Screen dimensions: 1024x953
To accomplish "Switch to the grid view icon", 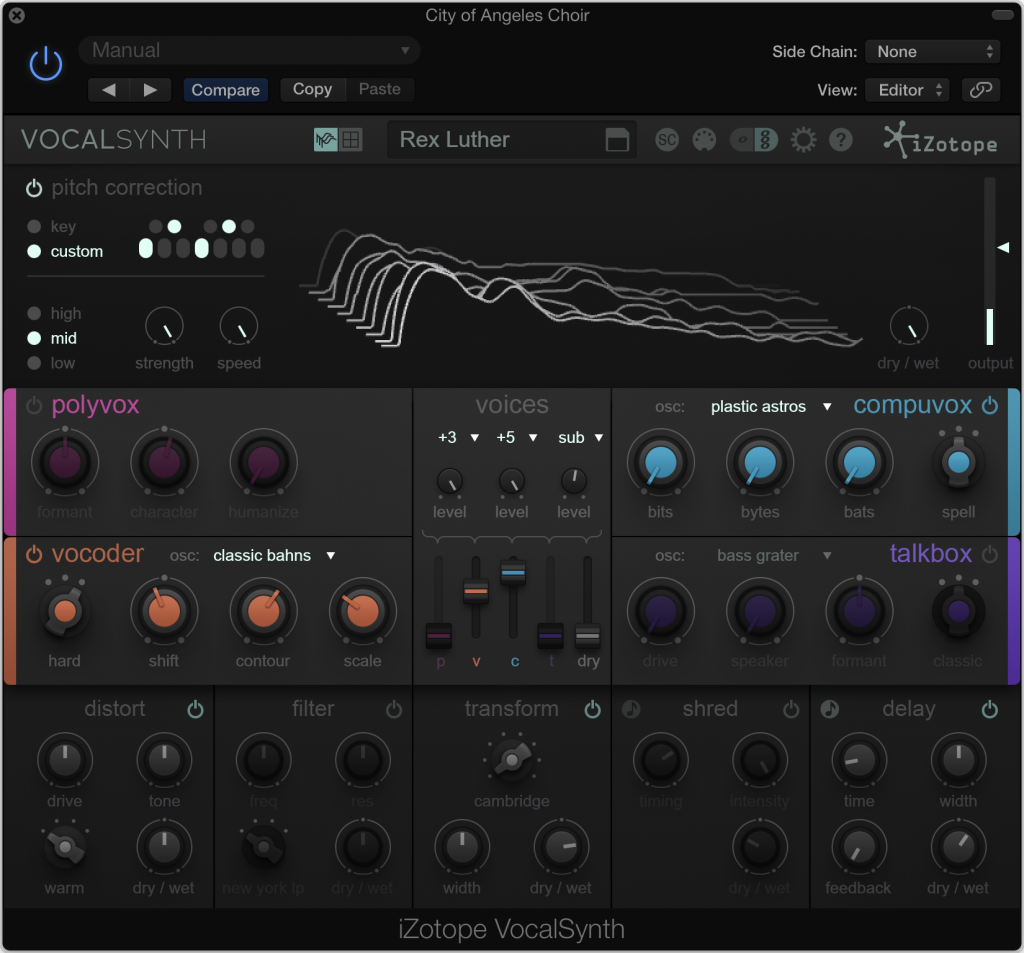I will click(351, 140).
